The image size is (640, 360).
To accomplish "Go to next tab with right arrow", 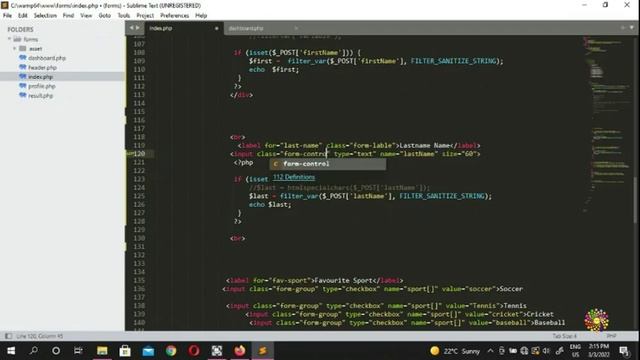I will 138,28.
